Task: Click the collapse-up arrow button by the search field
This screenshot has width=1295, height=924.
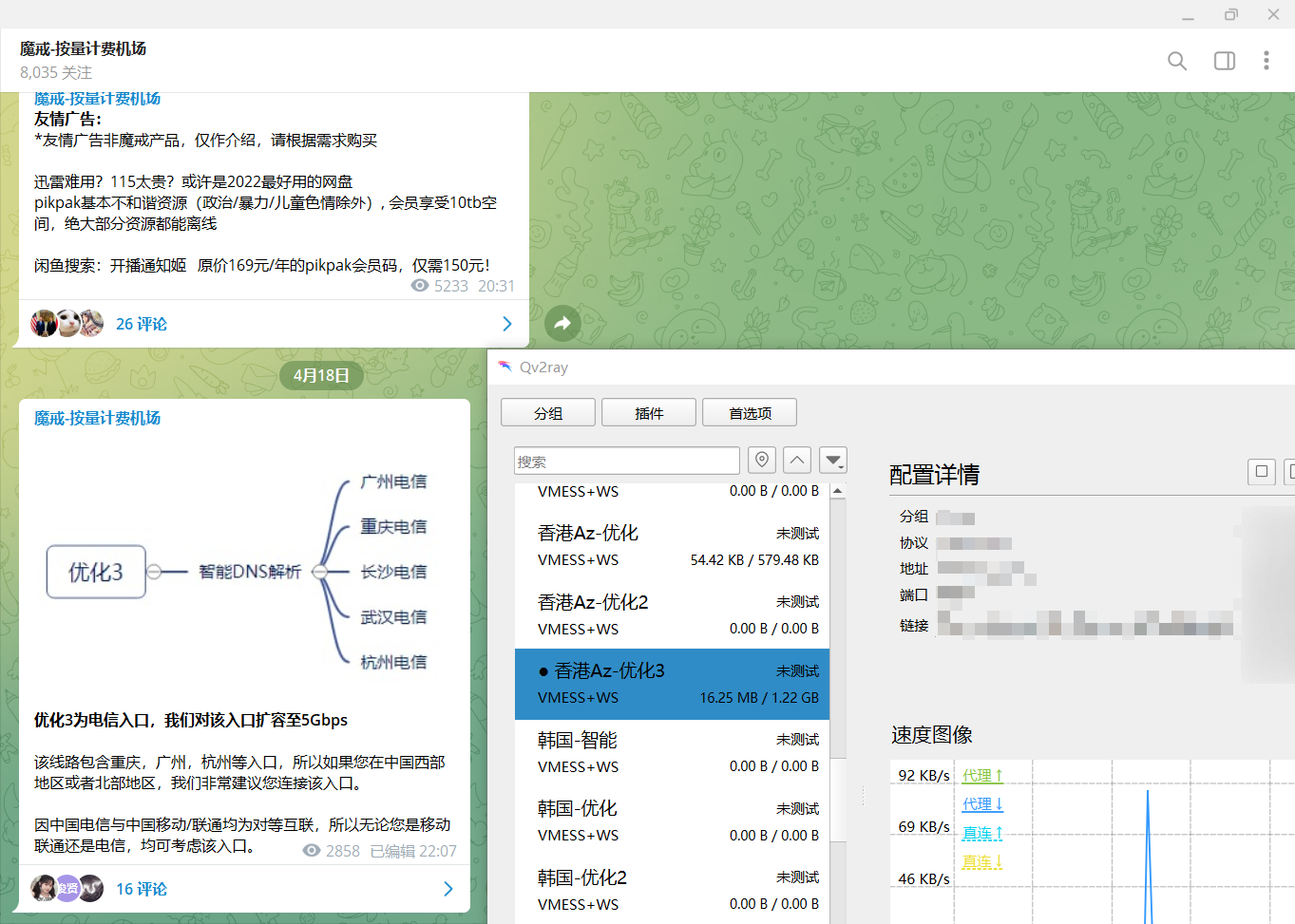Action: click(797, 461)
